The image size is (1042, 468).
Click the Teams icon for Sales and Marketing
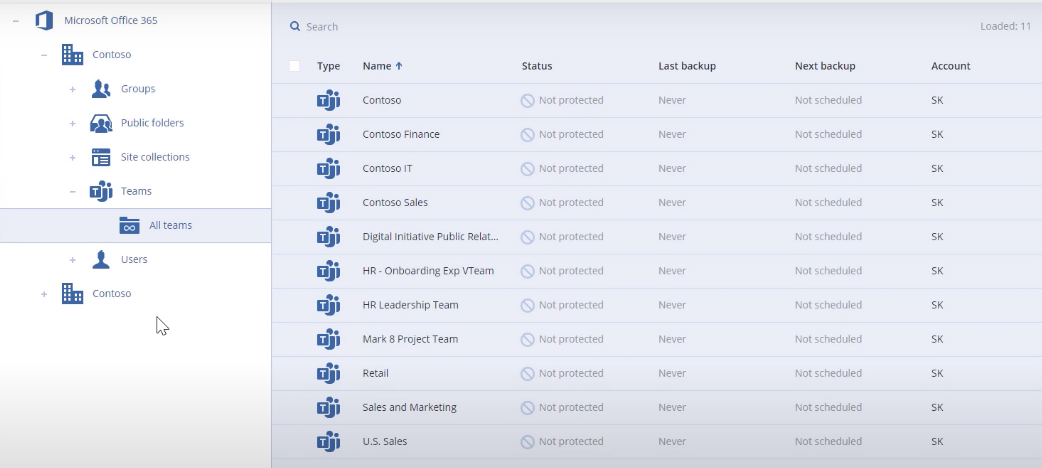coord(328,408)
